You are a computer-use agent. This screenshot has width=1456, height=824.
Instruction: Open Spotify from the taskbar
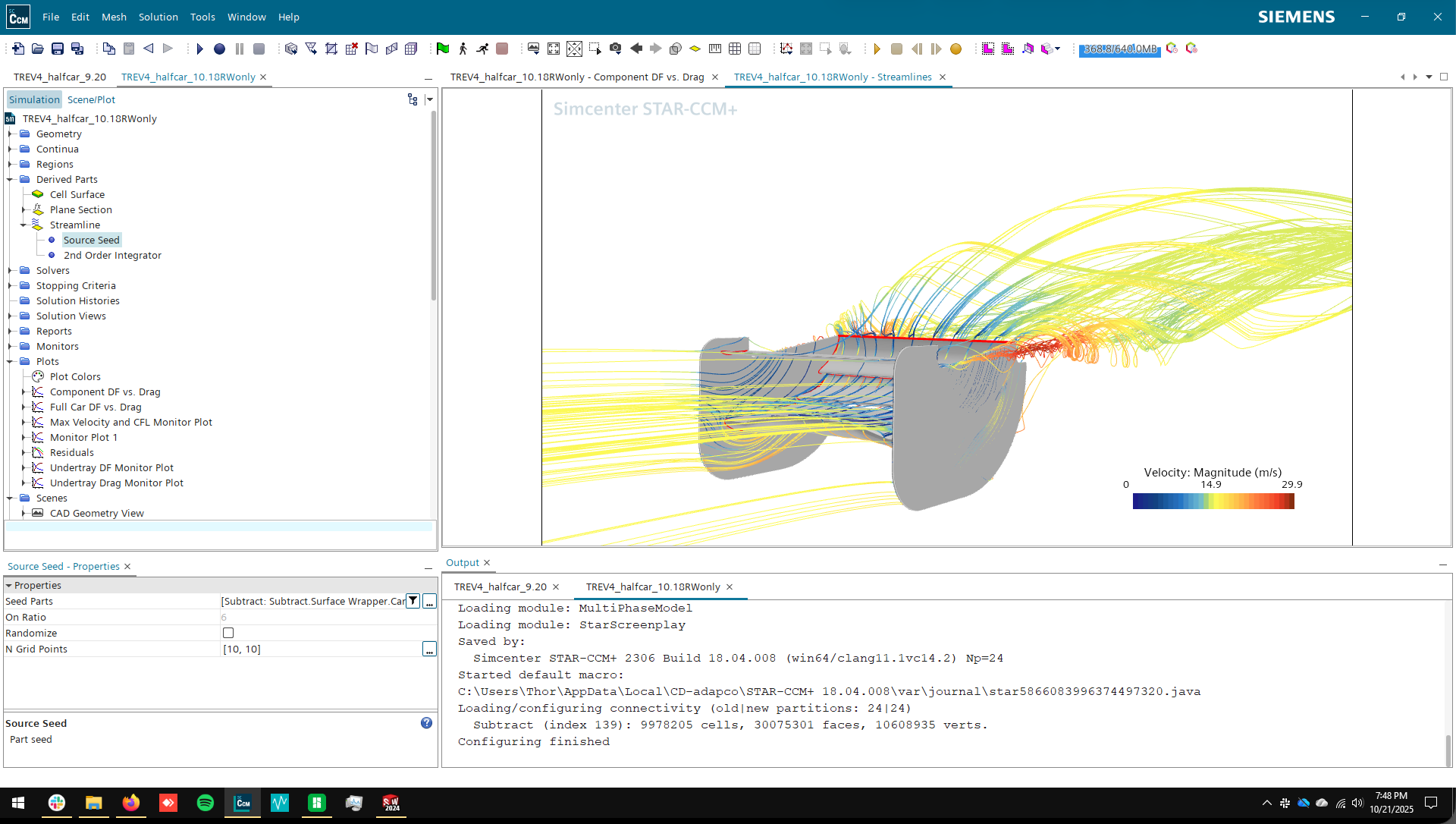[205, 803]
